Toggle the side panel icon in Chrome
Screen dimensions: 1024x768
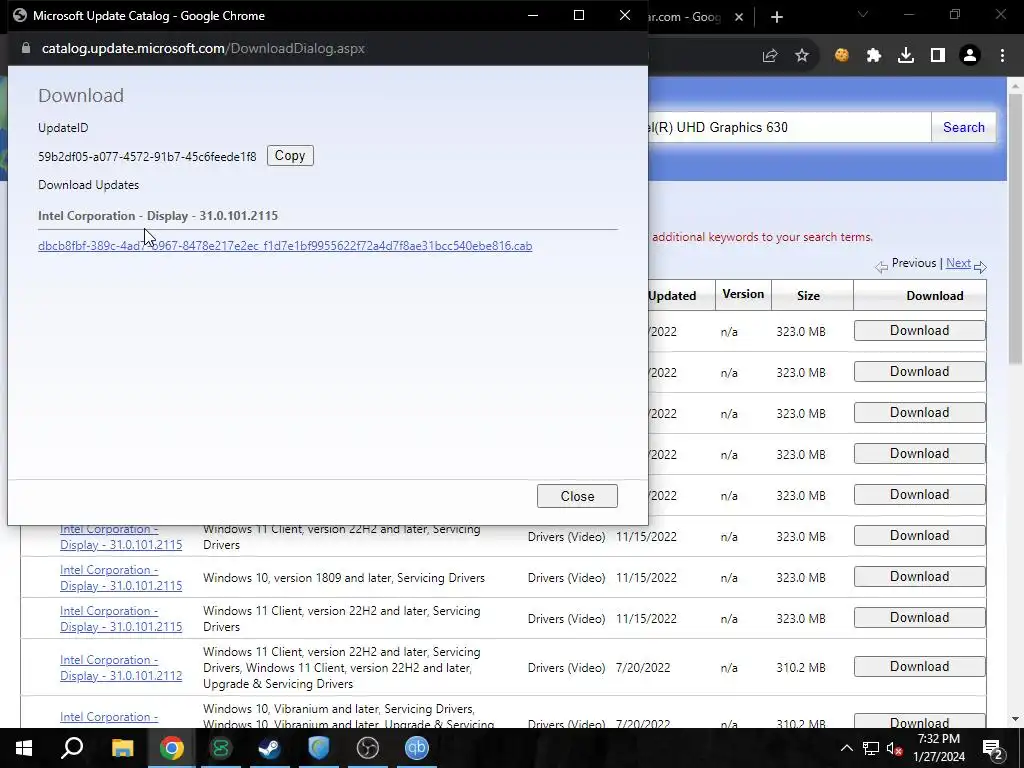point(938,56)
